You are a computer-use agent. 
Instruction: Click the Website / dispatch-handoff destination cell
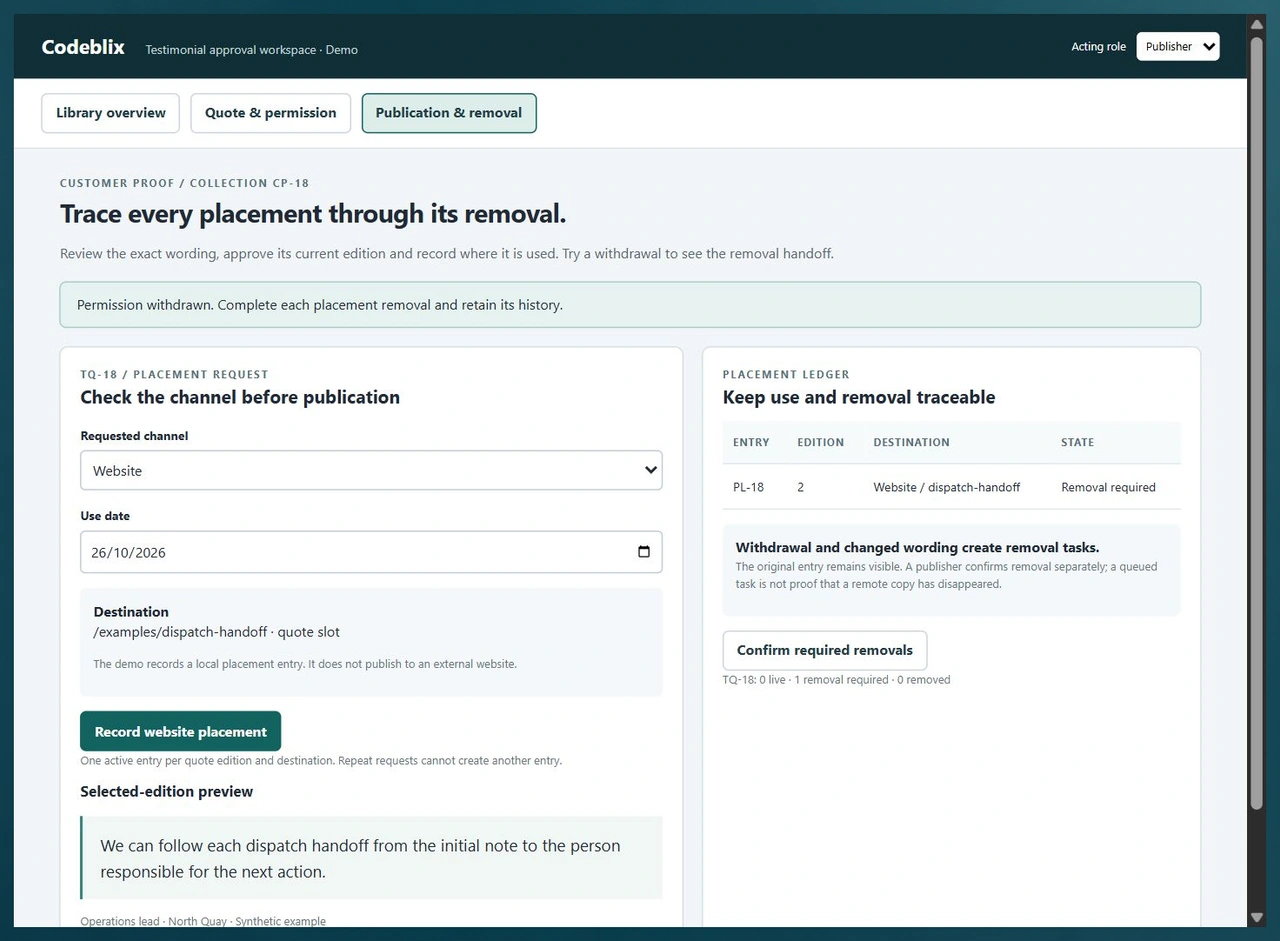[947, 487]
